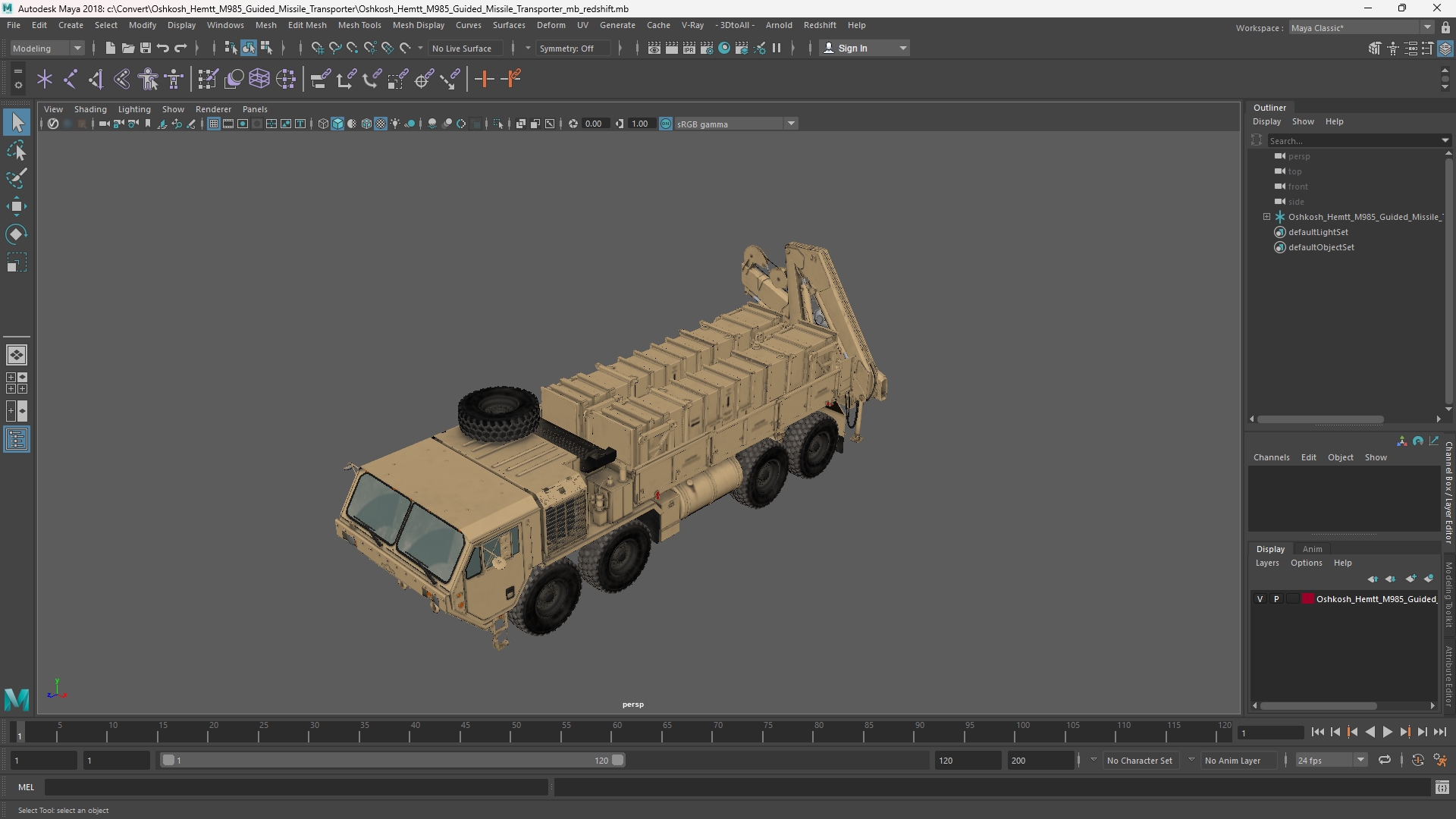Switch to Anim layer tab

pyautogui.click(x=1313, y=549)
